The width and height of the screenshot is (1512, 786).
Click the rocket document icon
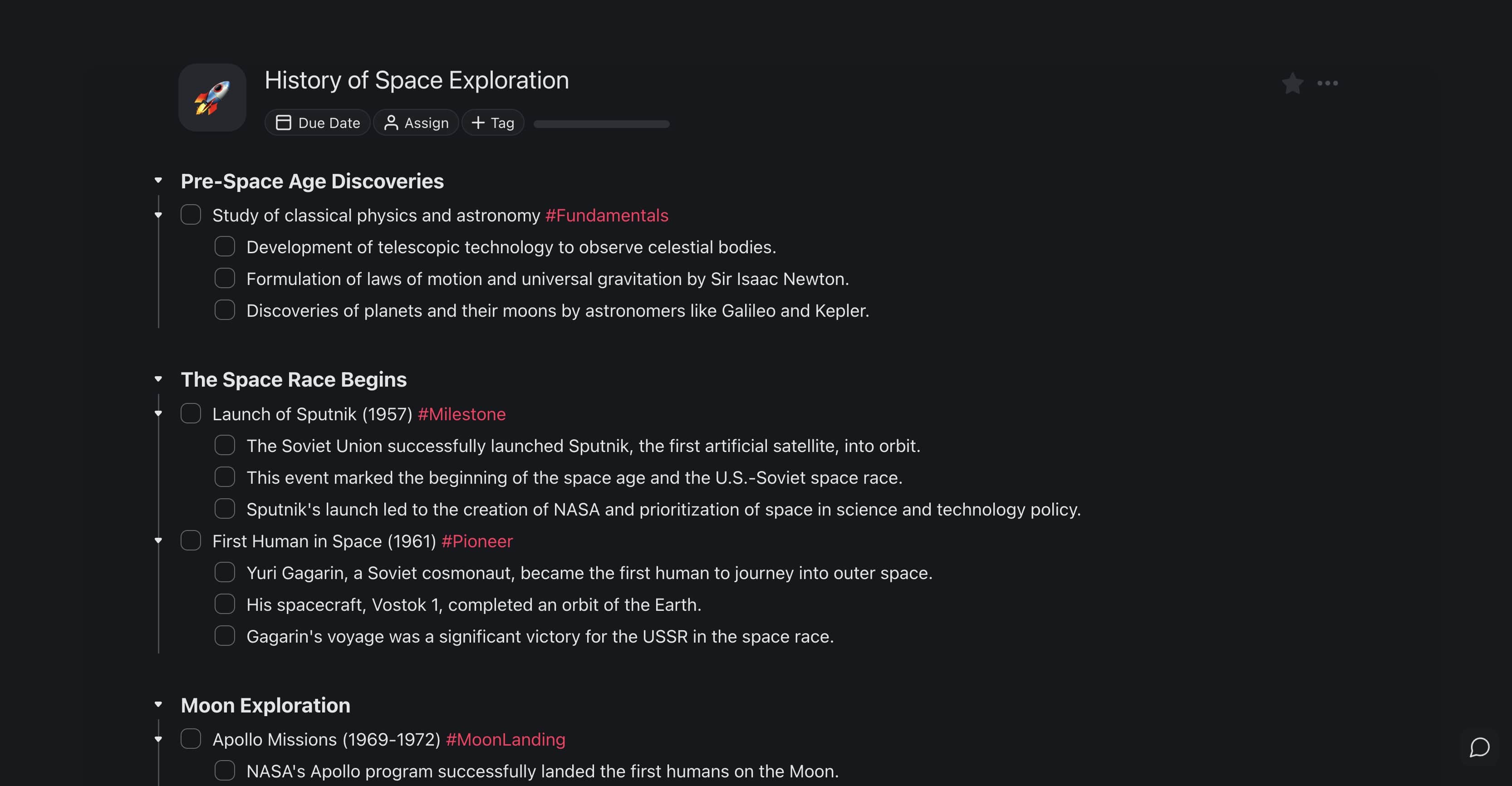(212, 98)
